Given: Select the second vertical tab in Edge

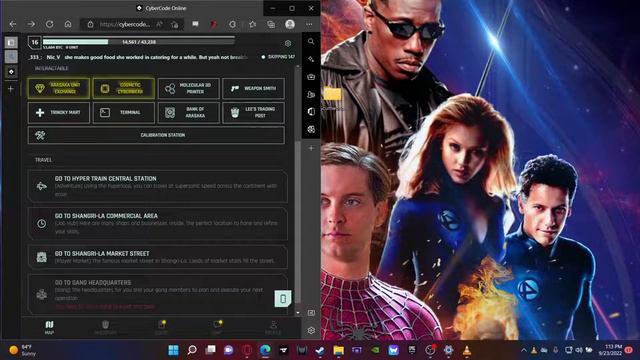Looking at the screenshot, I should tap(11, 57).
